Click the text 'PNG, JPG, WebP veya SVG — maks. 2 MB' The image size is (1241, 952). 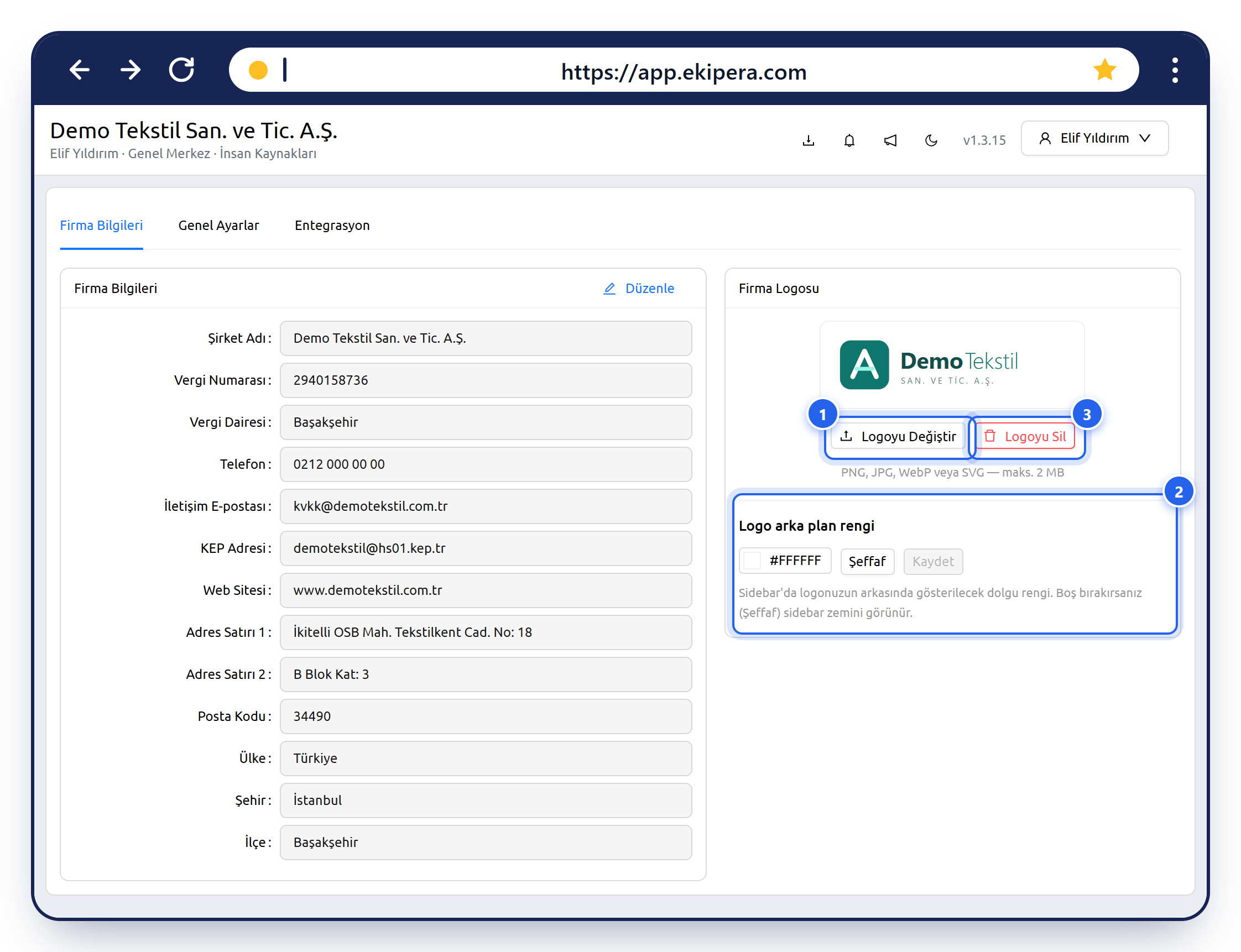point(952,472)
